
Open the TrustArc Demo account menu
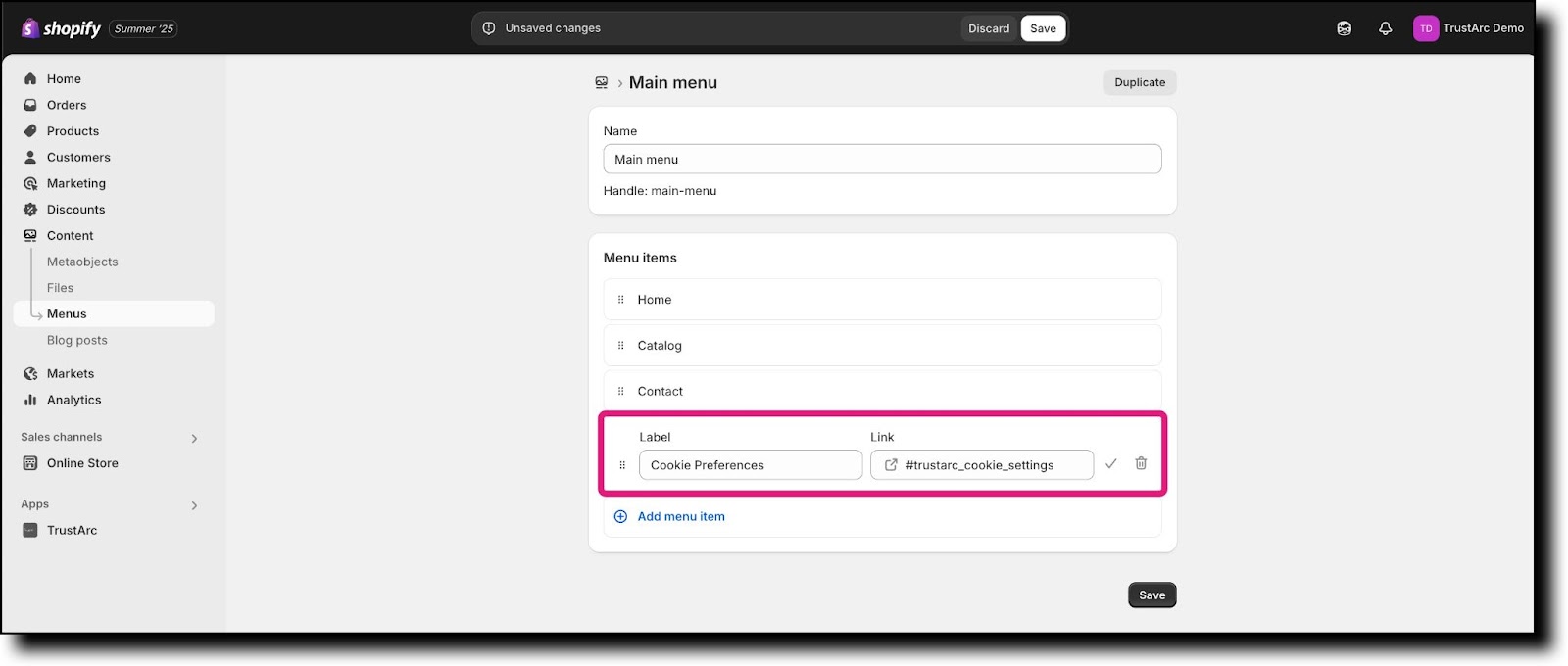[x=1468, y=28]
